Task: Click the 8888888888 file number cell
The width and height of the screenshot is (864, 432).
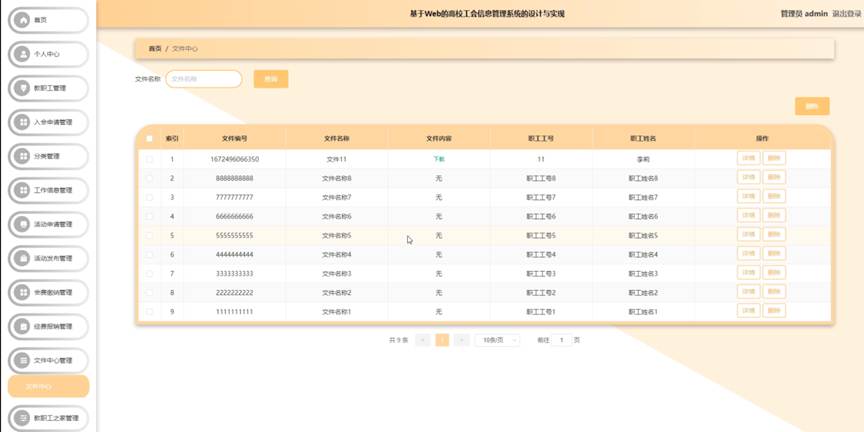Action: tap(234, 179)
